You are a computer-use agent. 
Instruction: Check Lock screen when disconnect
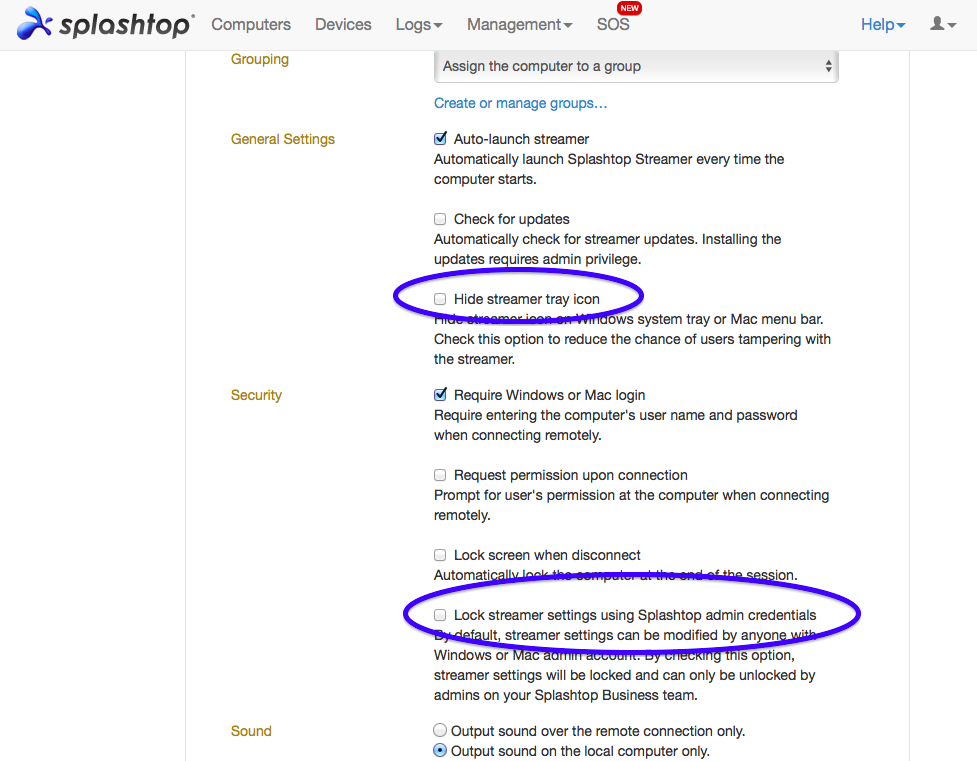(x=441, y=555)
